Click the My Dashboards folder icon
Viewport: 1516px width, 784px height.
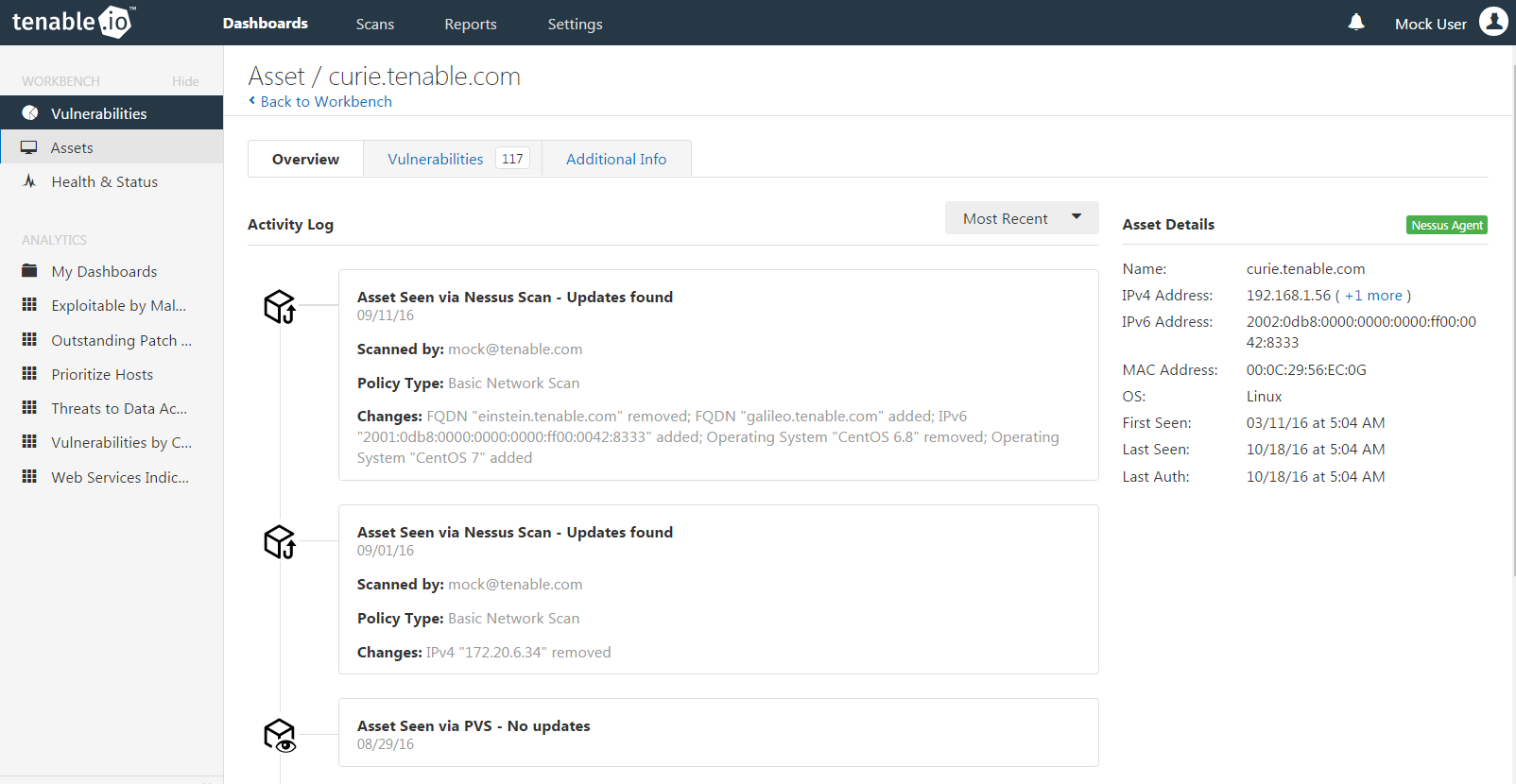30,271
